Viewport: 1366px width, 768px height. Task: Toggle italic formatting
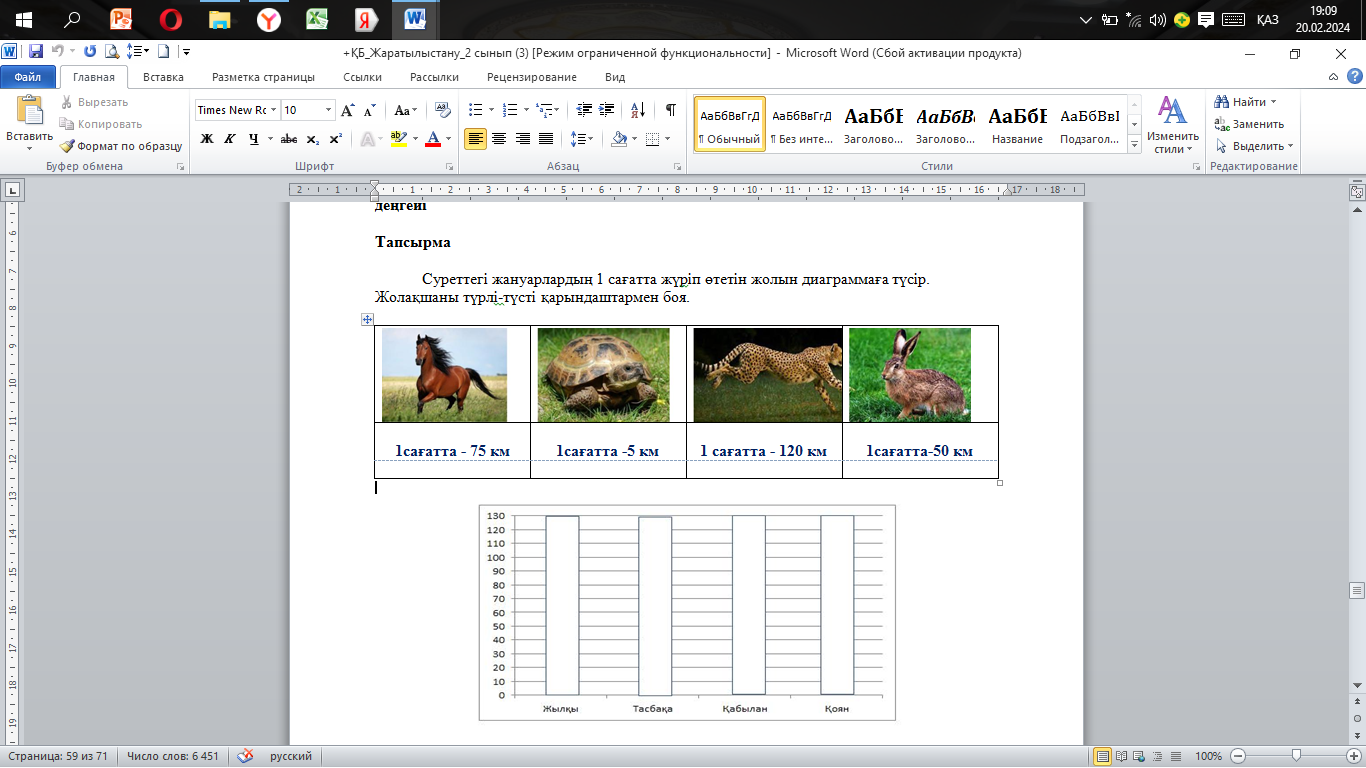click(x=230, y=139)
